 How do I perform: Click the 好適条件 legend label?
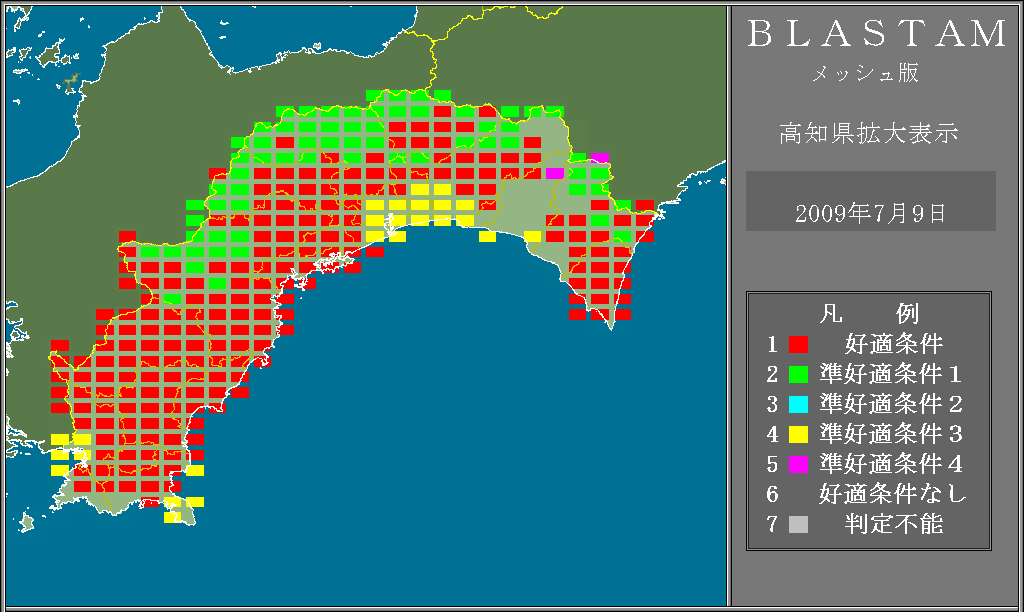894,344
